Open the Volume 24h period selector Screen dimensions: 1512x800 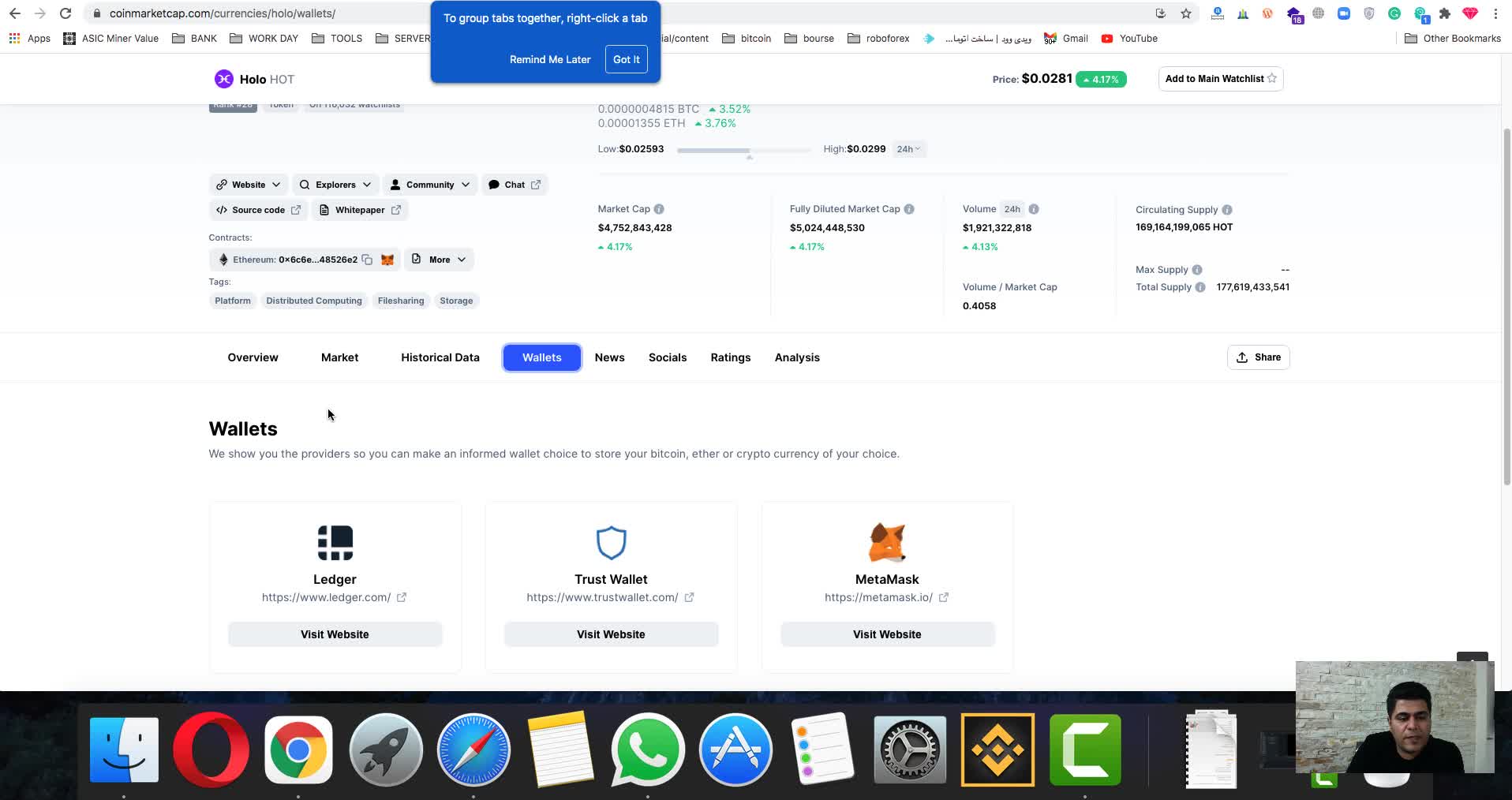pos(1012,209)
